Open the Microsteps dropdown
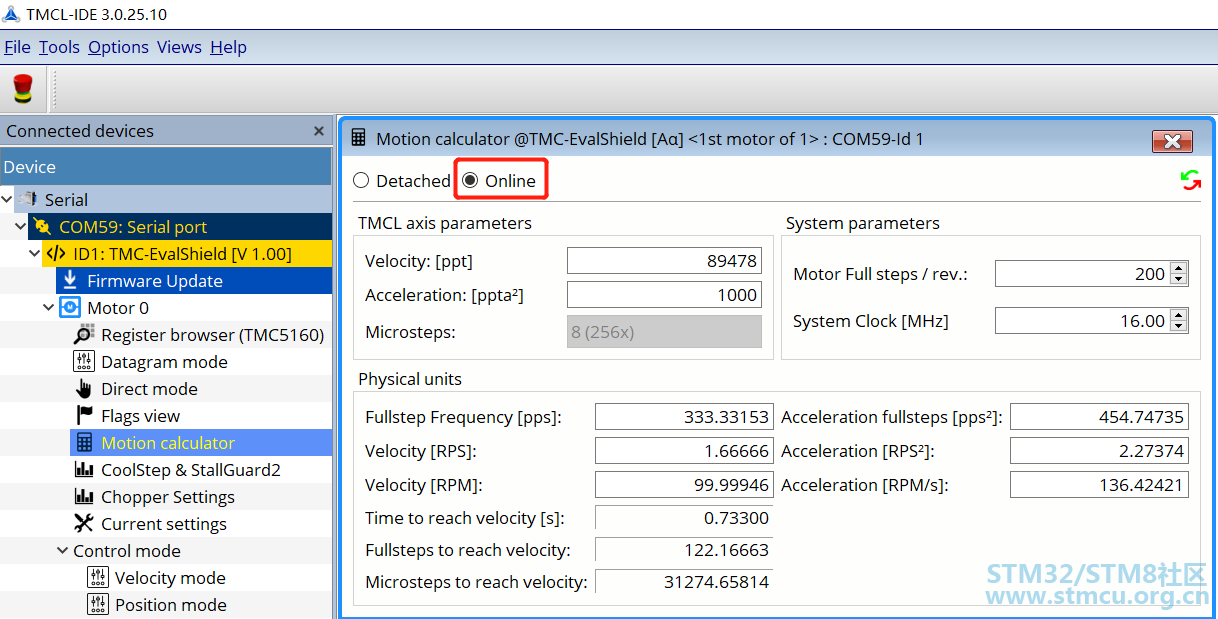Viewport: 1218px width, 619px height. click(x=664, y=332)
